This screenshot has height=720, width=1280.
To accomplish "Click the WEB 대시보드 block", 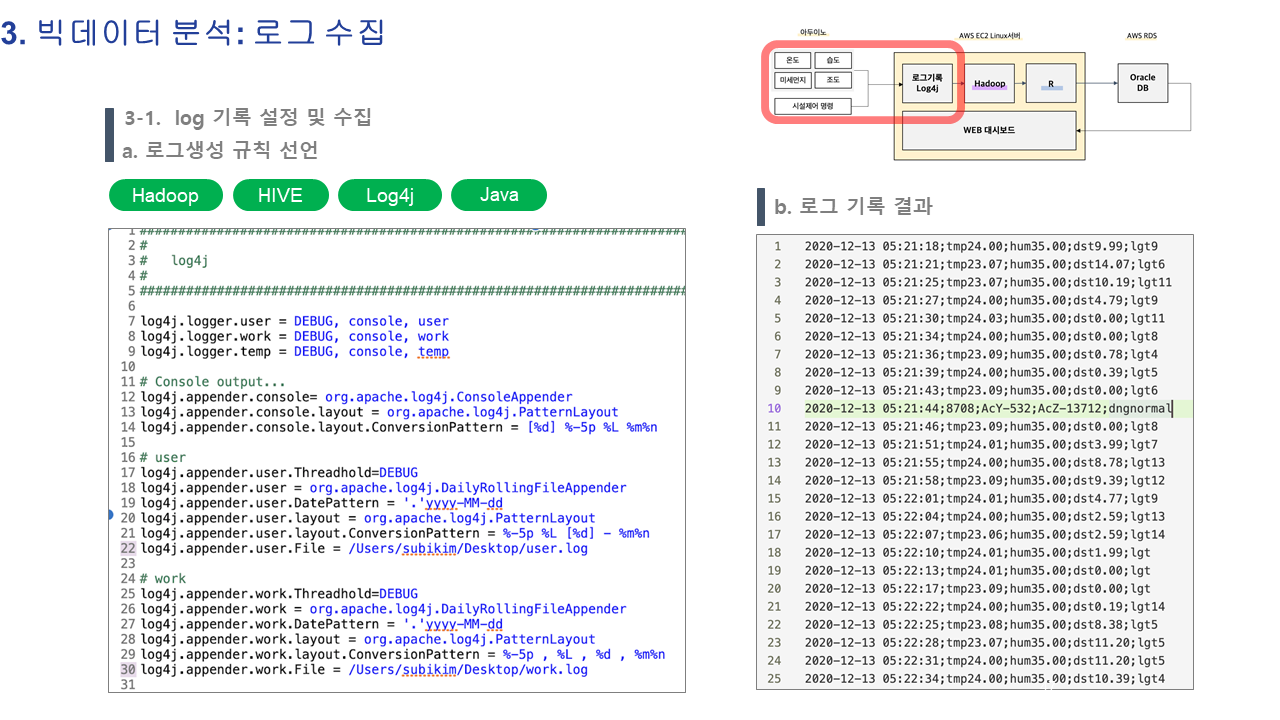I will 989,130.
